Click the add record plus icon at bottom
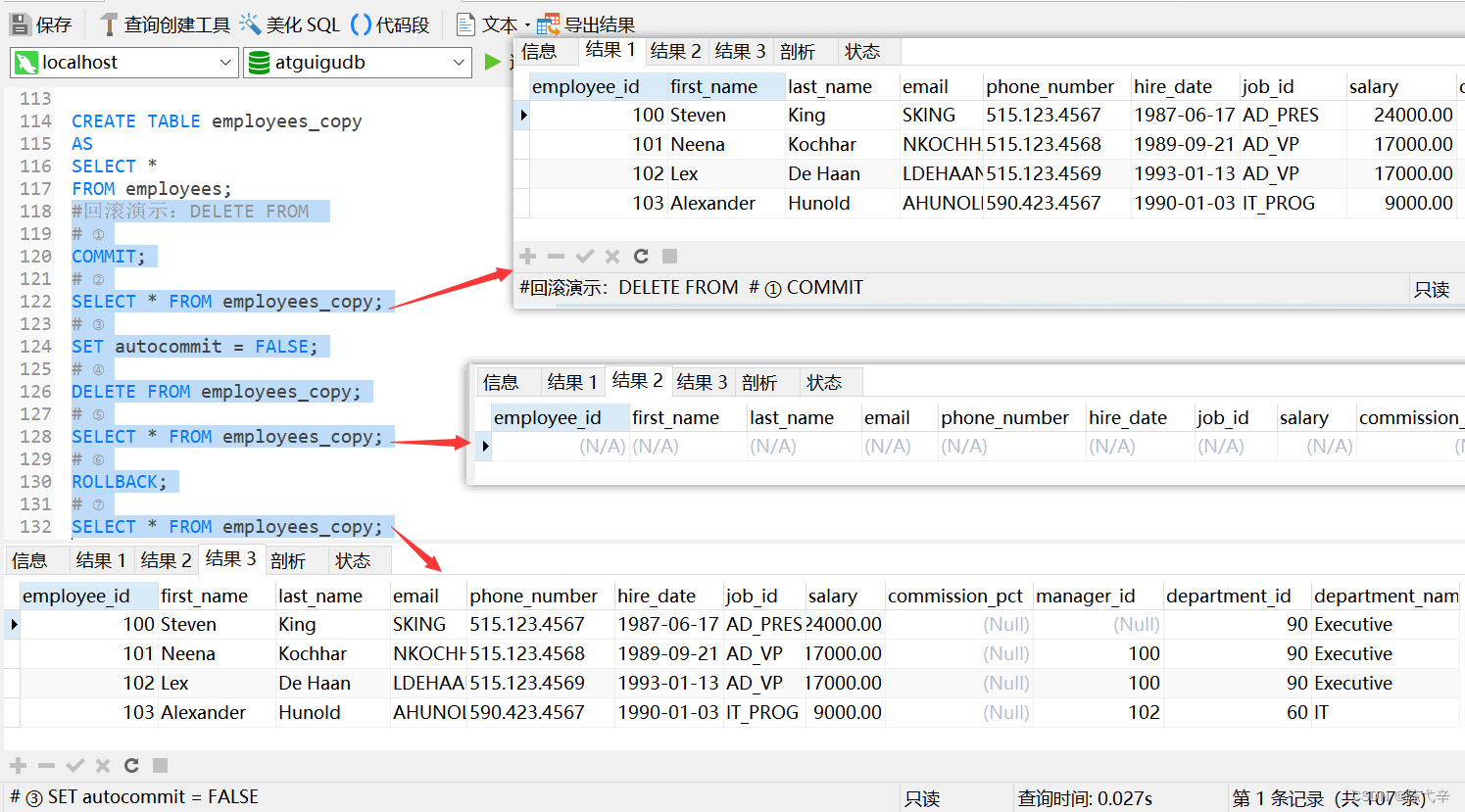 (x=18, y=765)
